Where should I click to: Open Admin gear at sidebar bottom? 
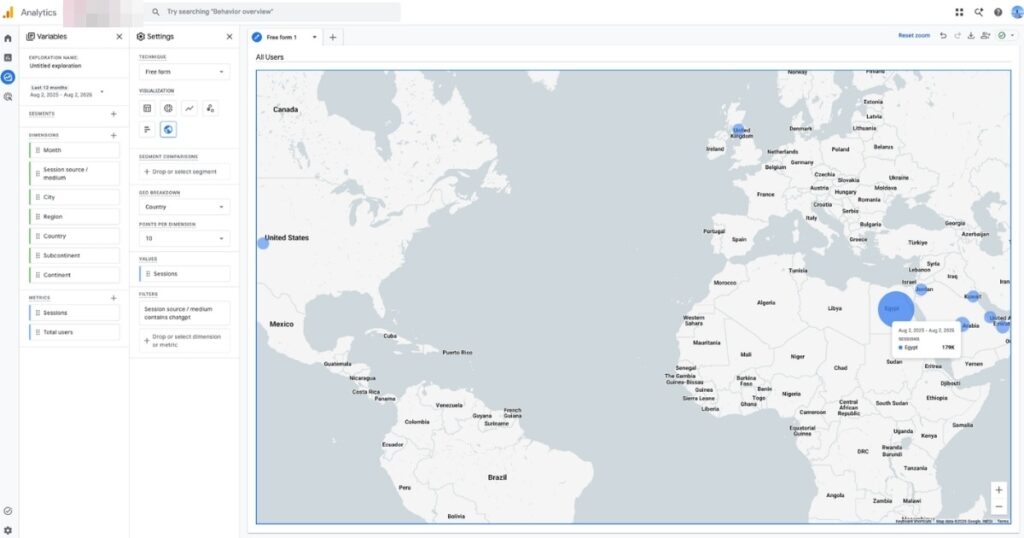coord(8,530)
